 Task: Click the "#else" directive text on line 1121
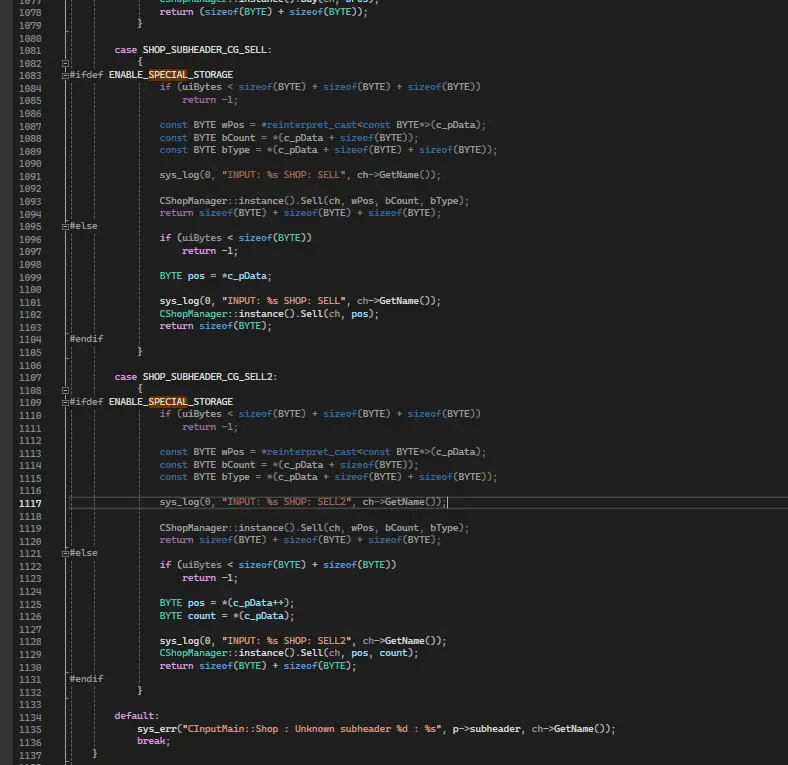point(83,553)
